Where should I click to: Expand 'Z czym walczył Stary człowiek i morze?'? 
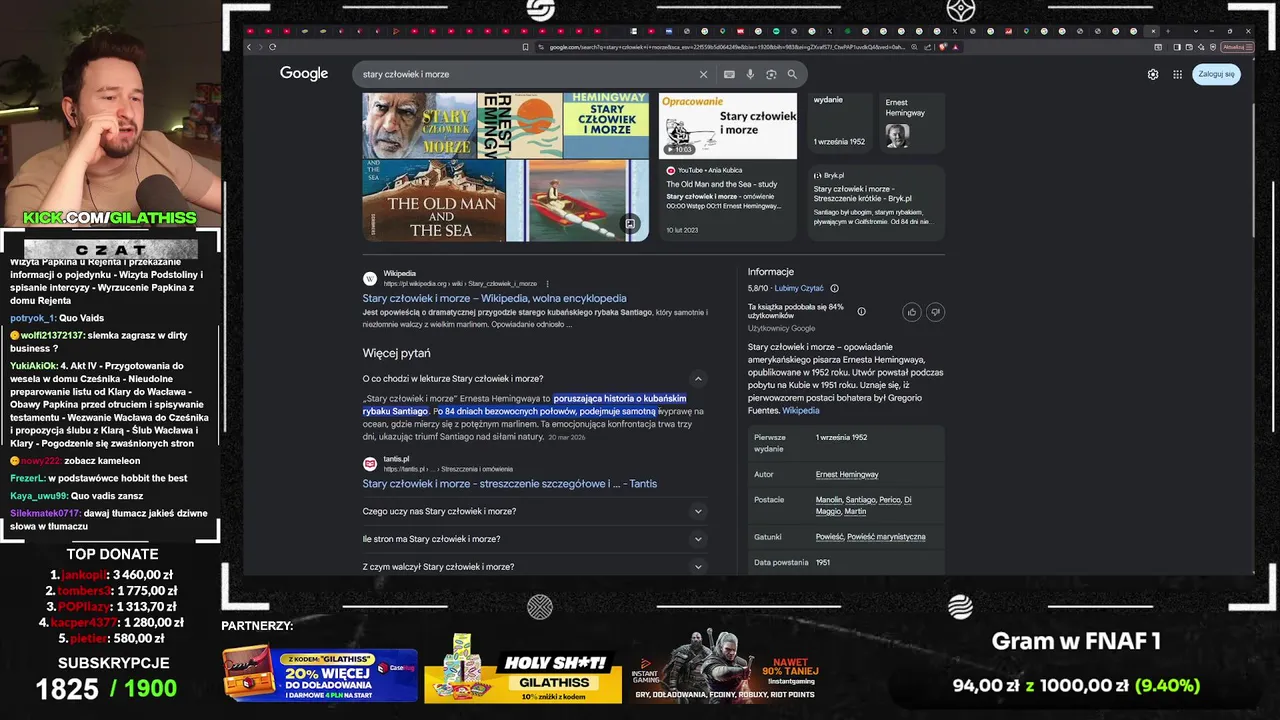534,567
